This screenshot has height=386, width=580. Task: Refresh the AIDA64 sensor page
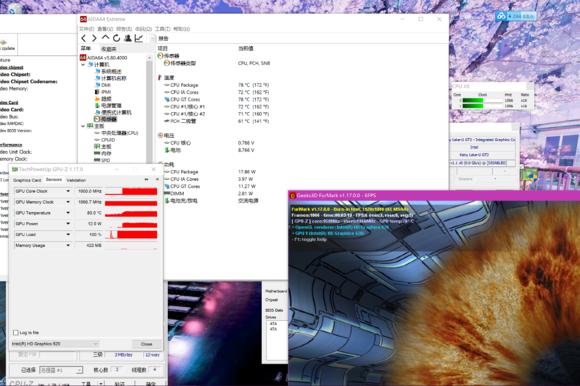pyautogui.click(x=117, y=38)
